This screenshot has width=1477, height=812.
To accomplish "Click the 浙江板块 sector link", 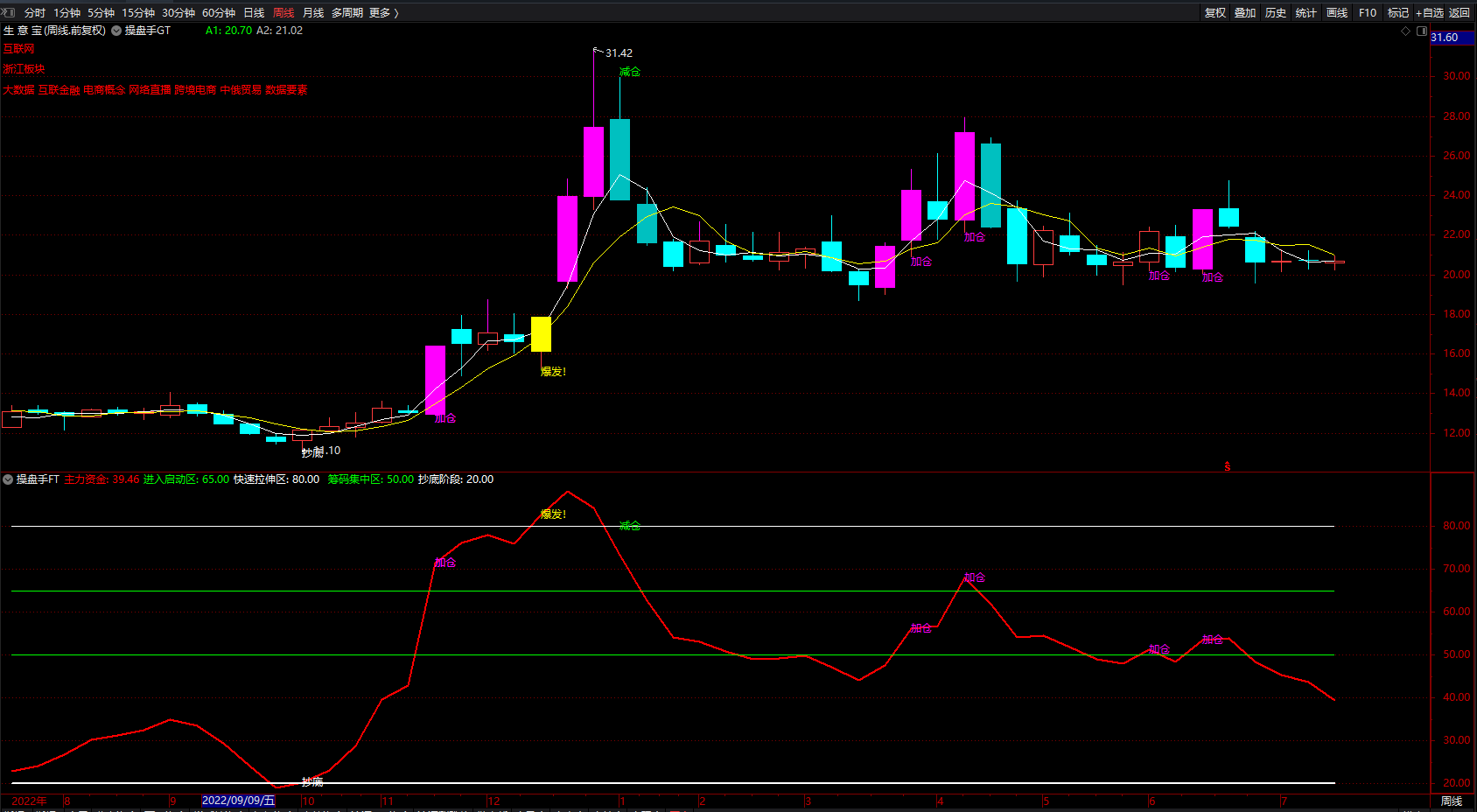I will click(24, 69).
